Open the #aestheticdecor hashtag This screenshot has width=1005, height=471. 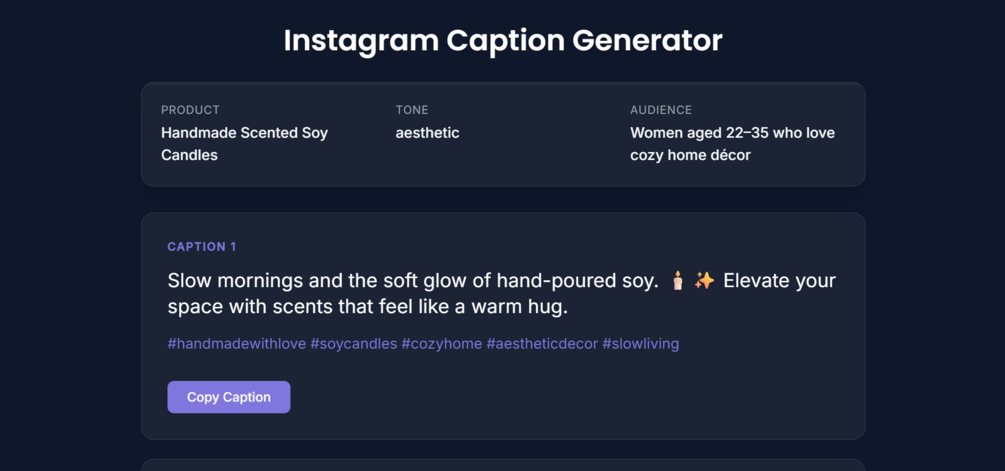(542, 344)
